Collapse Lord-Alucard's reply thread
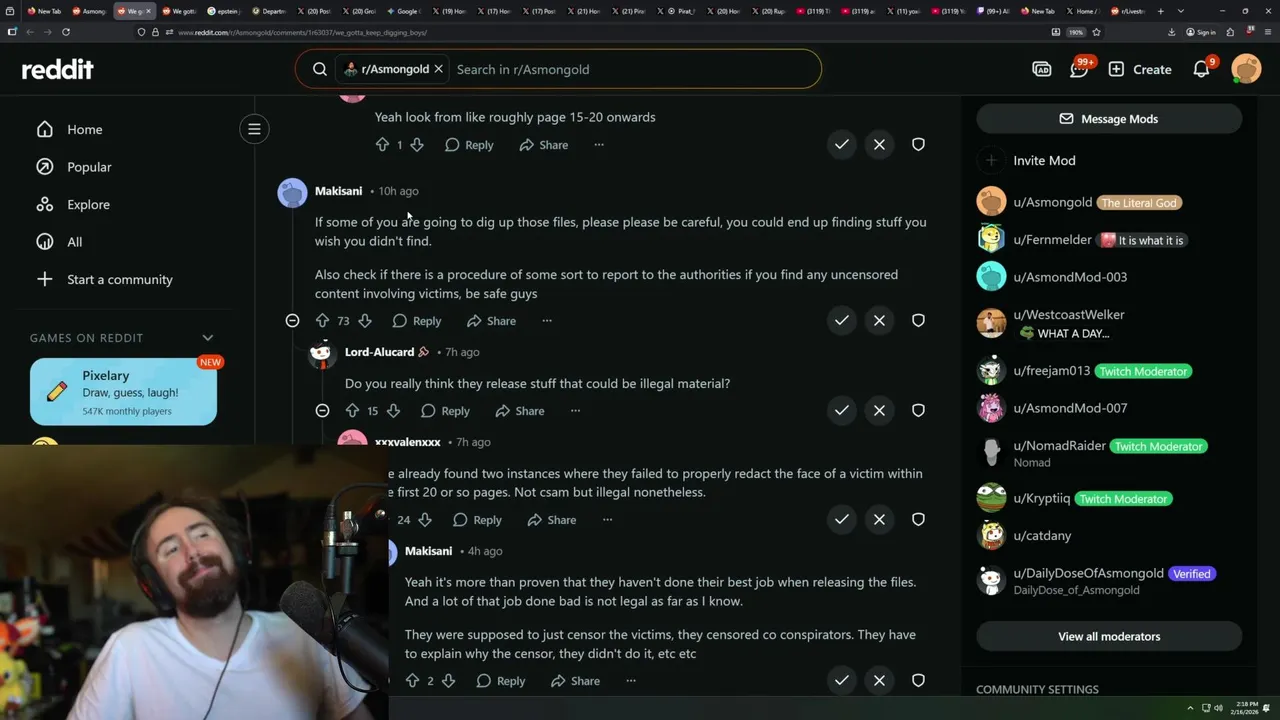This screenshot has width=1280, height=720. coord(322,411)
